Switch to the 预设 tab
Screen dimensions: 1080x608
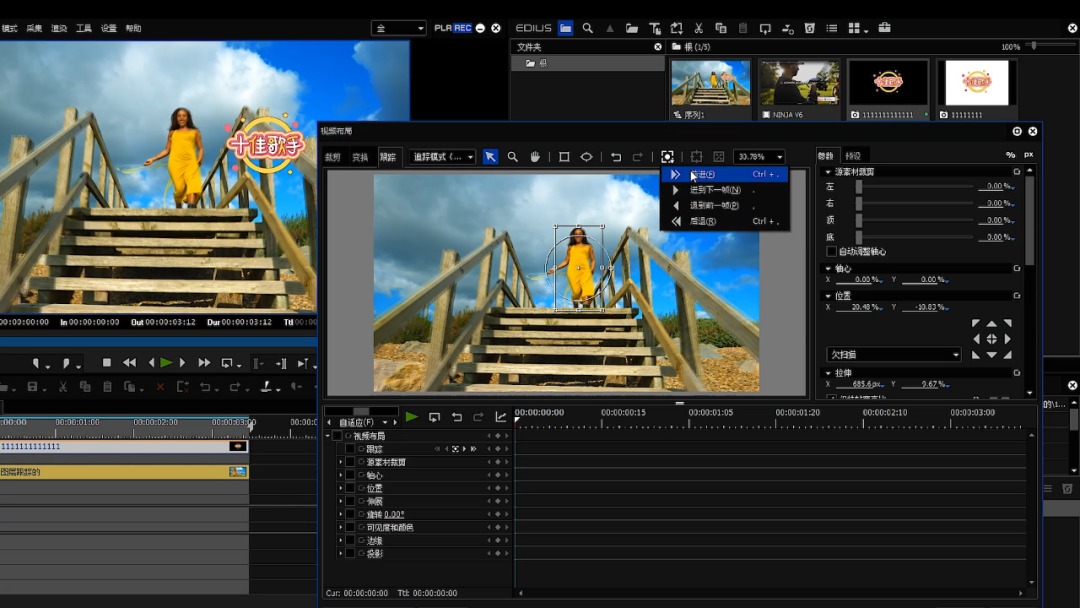point(852,156)
